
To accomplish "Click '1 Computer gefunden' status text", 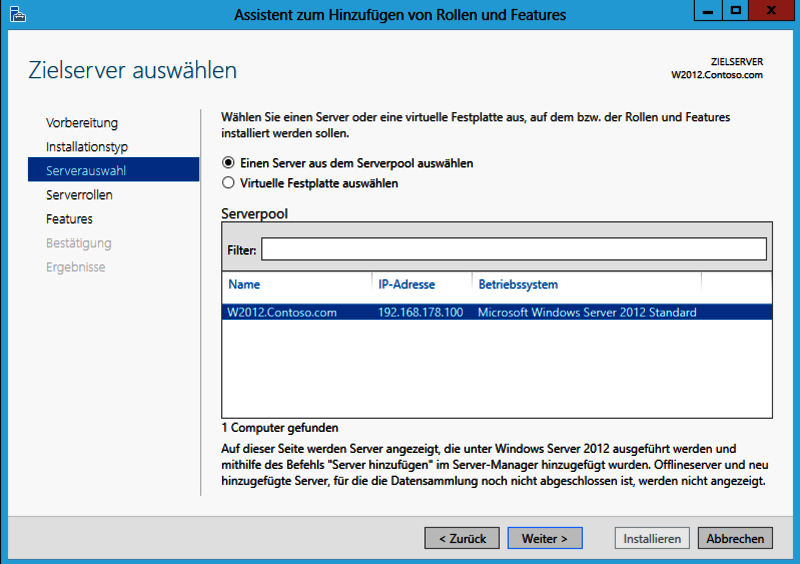I will [280, 428].
